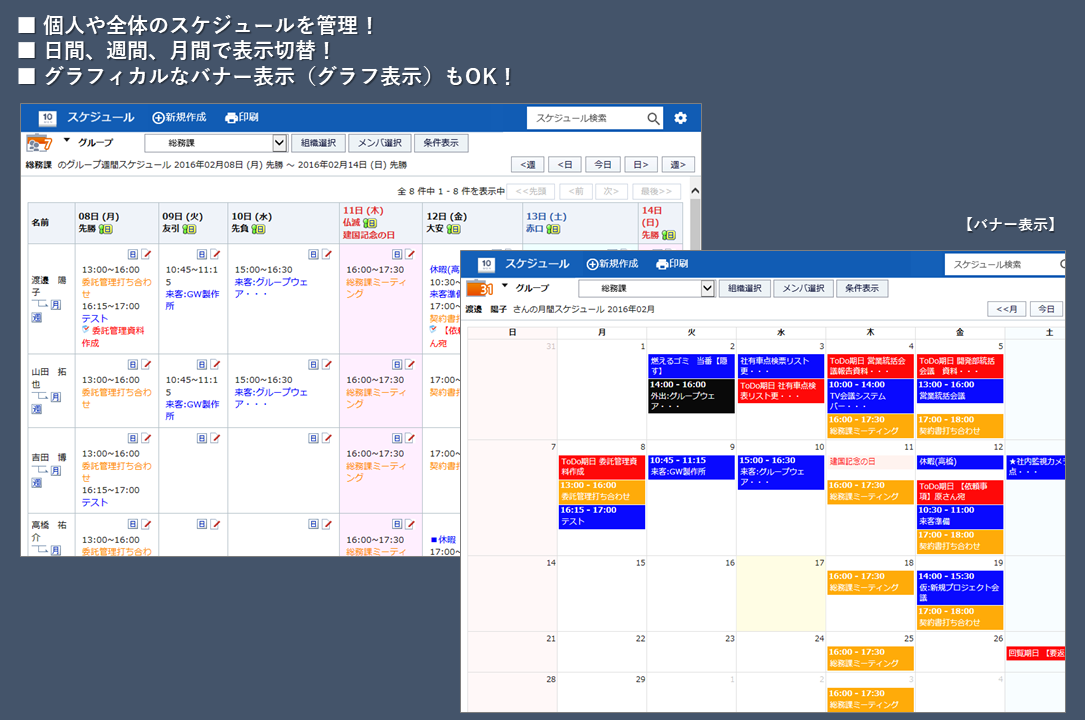Click the calendar 31 icon in monthly view

481,289
